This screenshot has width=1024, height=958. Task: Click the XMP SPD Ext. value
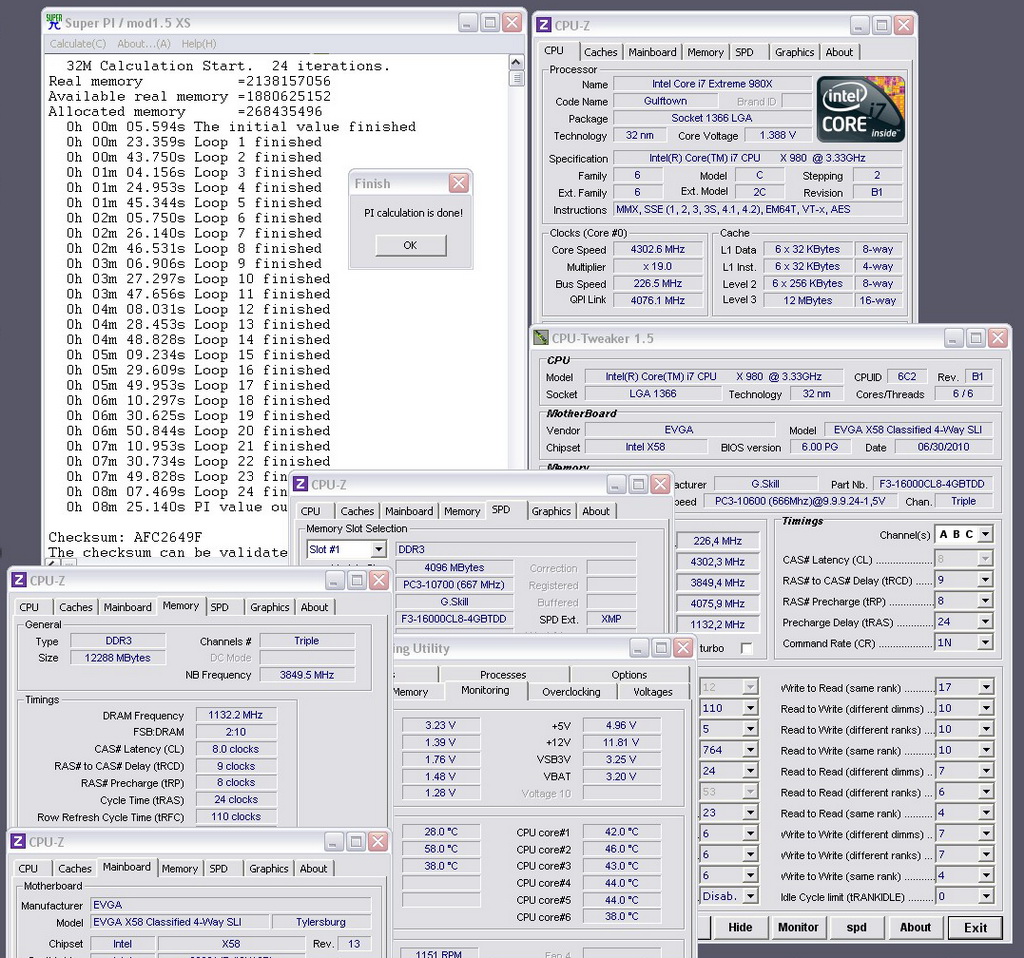click(x=611, y=618)
